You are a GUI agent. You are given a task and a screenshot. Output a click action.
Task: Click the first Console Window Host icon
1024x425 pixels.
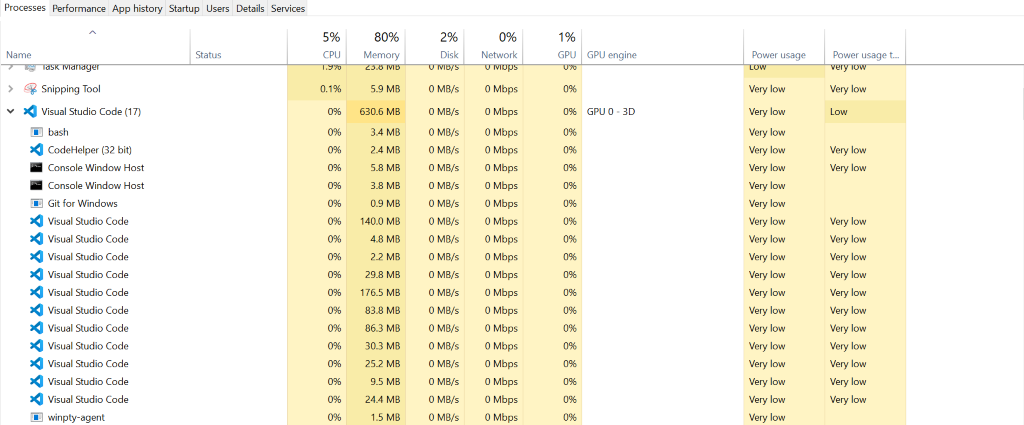pyautogui.click(x=36, y=168)
